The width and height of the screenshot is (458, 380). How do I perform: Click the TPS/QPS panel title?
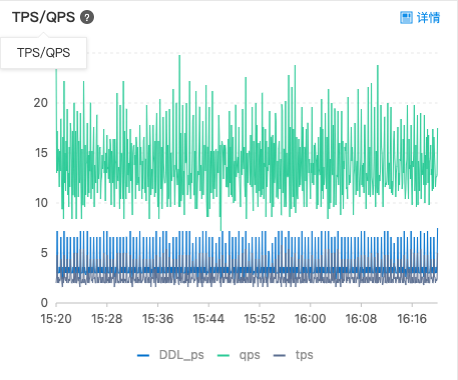43,17
